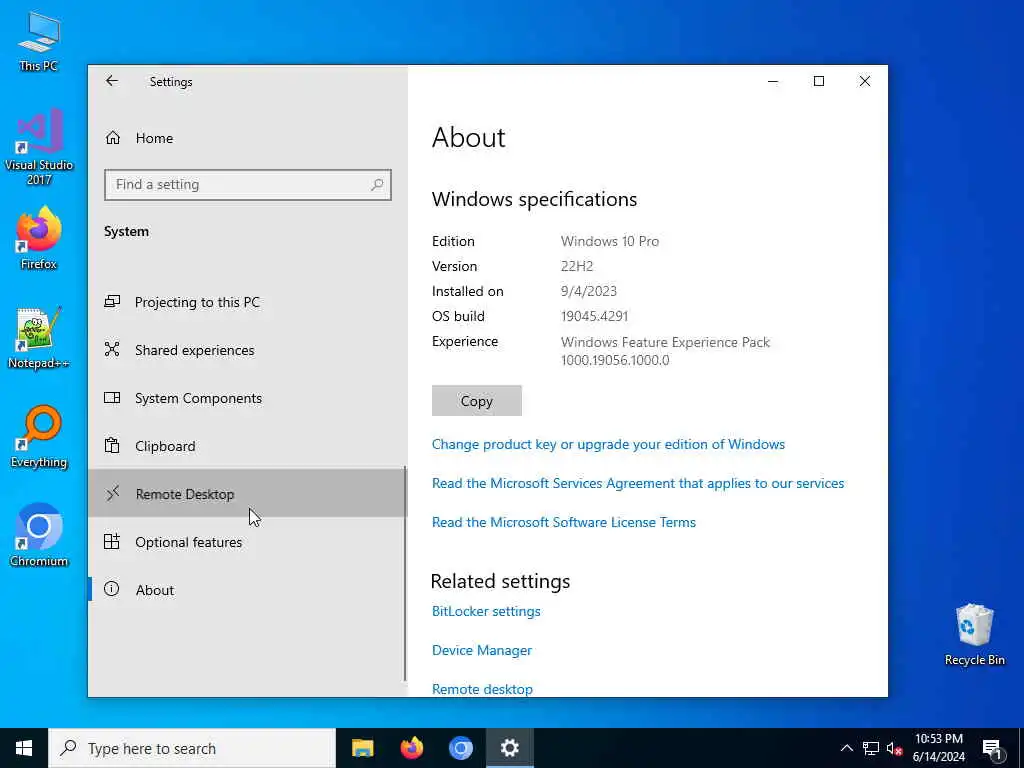Open the Remote desktop related settings link
1024x768 pixels.
point(482,689)
